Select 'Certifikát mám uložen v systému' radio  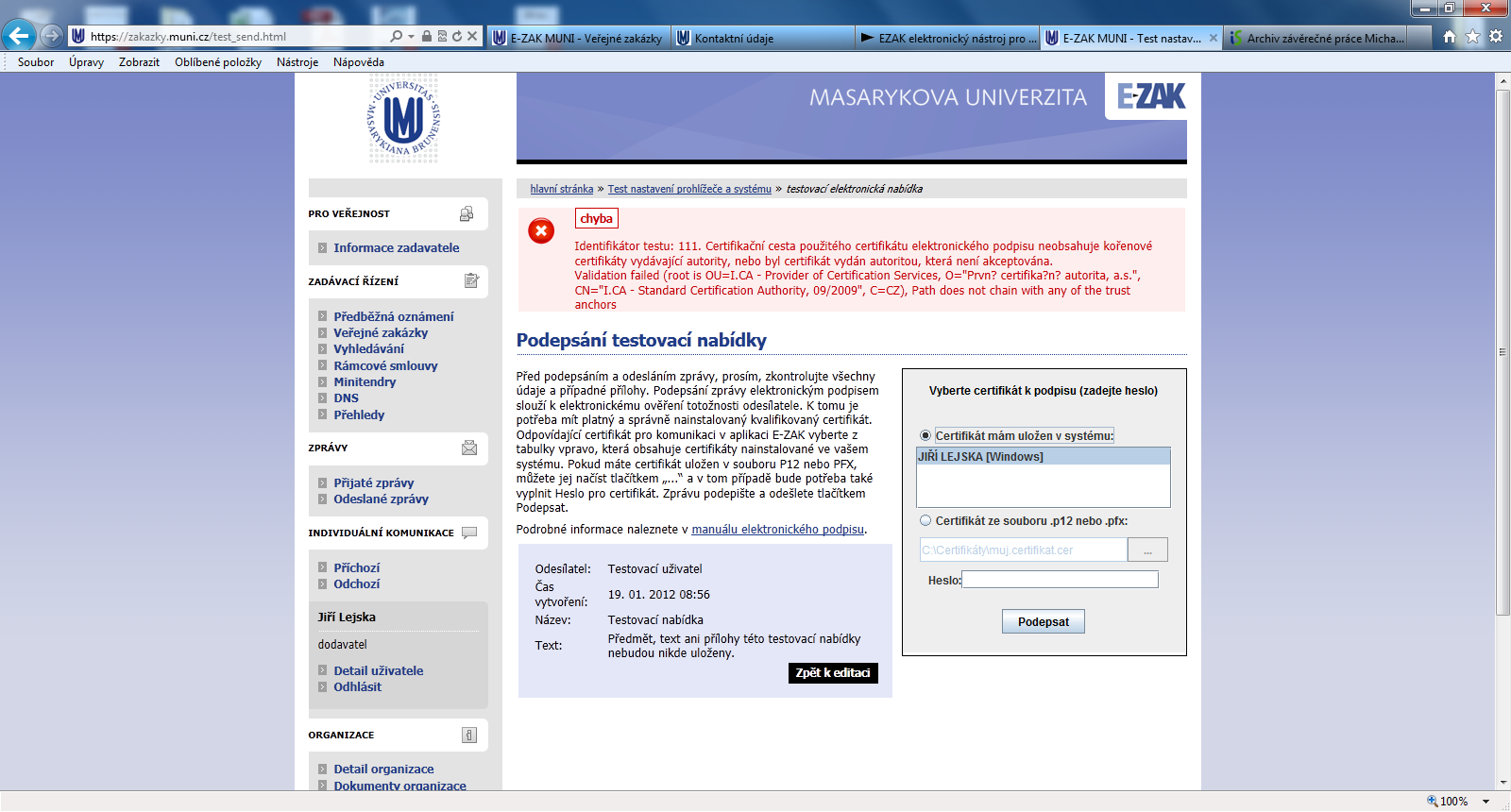925,435
